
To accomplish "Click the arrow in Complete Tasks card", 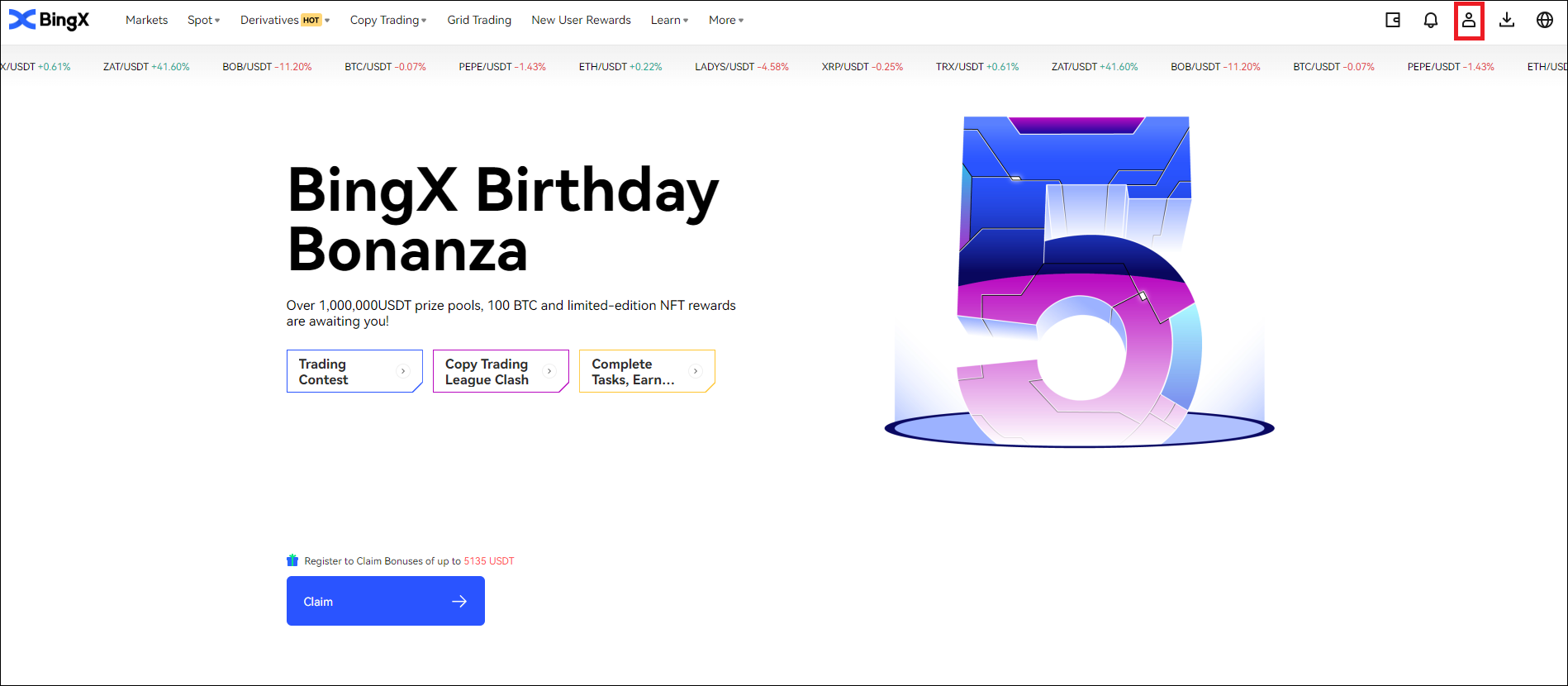I will coord(696,371).
